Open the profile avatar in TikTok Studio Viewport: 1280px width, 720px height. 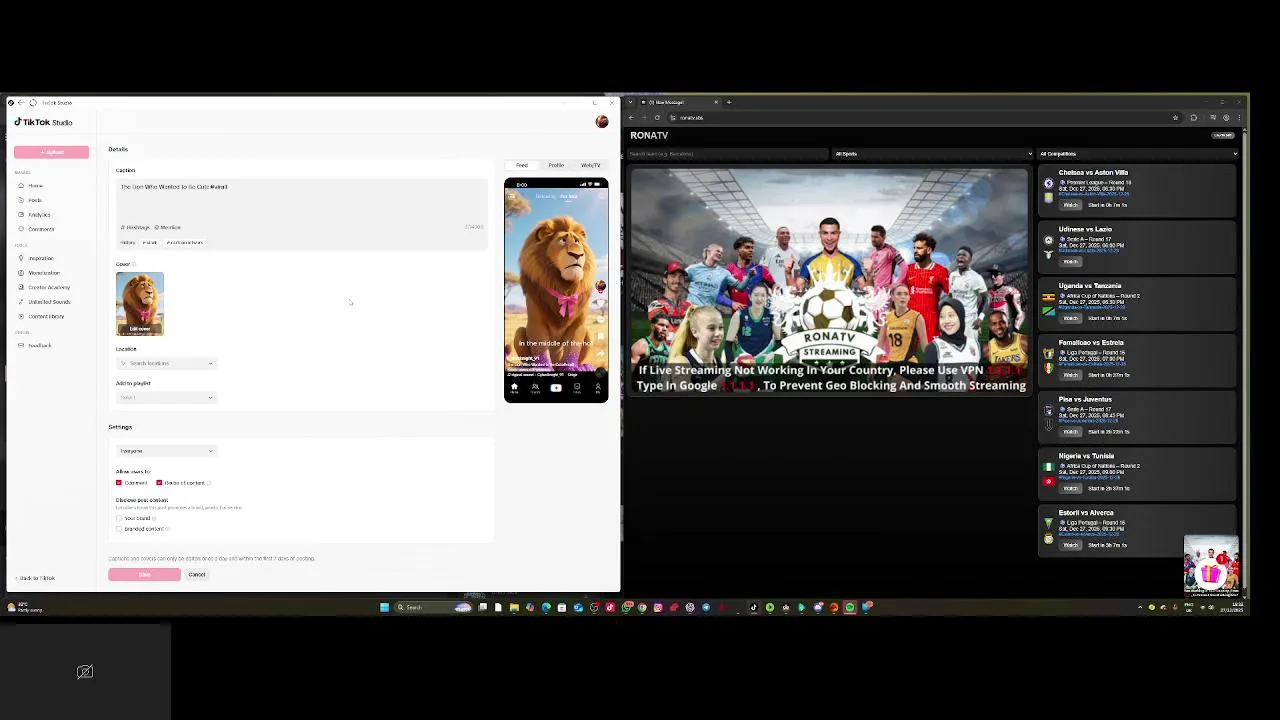(601, 122)
